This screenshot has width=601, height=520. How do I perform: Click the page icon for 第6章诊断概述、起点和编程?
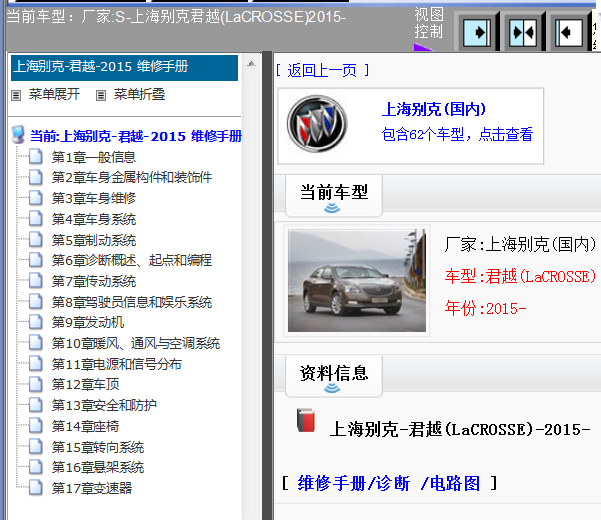click(x=36, y=260)
